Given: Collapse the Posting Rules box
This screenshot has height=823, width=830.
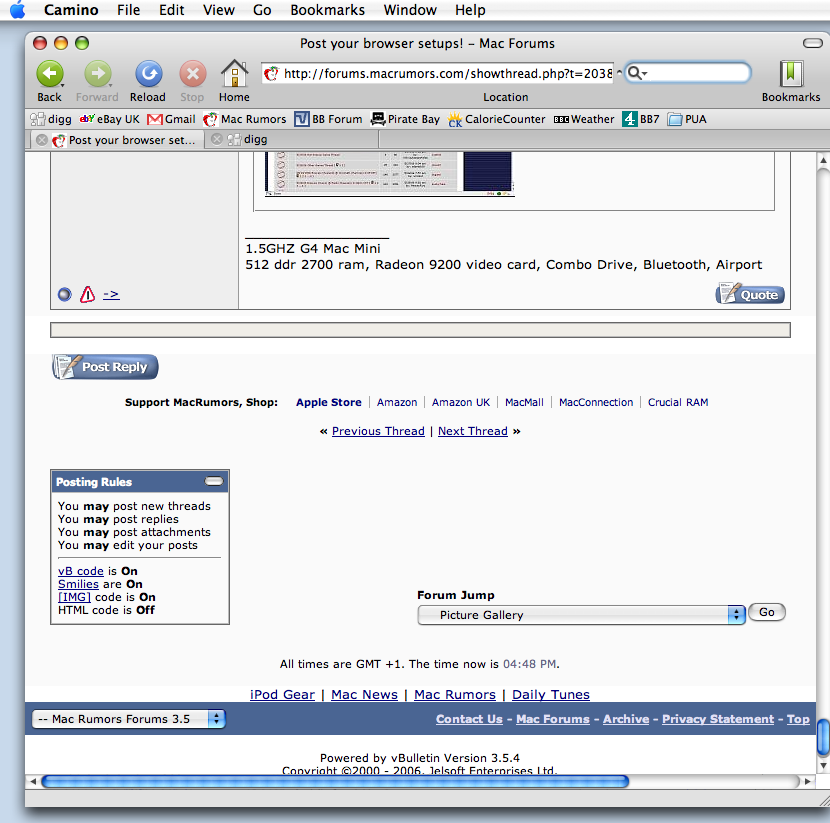Looking at the screenshot, I should (214, 481).
